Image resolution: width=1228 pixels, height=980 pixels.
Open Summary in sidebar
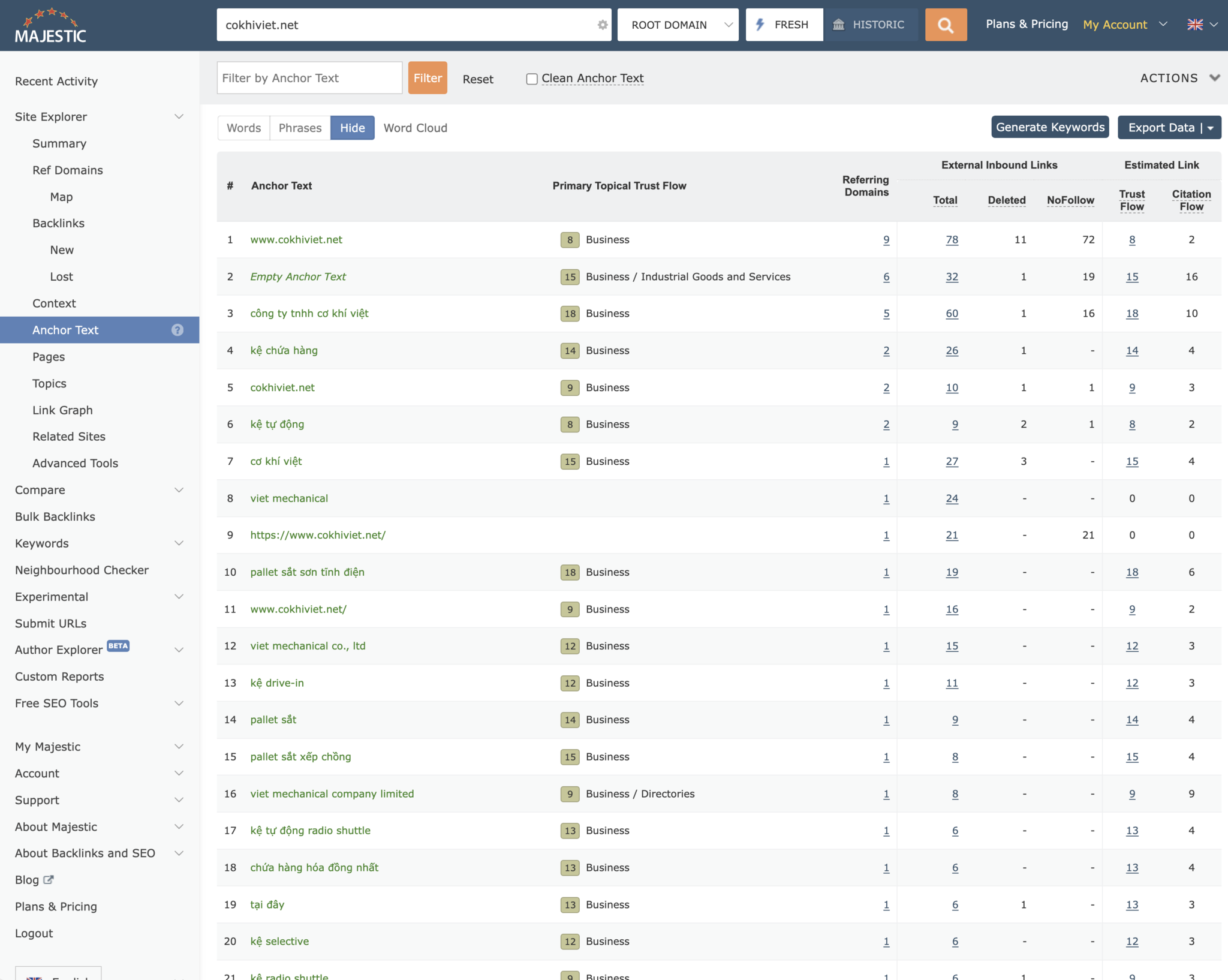click(x=59, y=143)
